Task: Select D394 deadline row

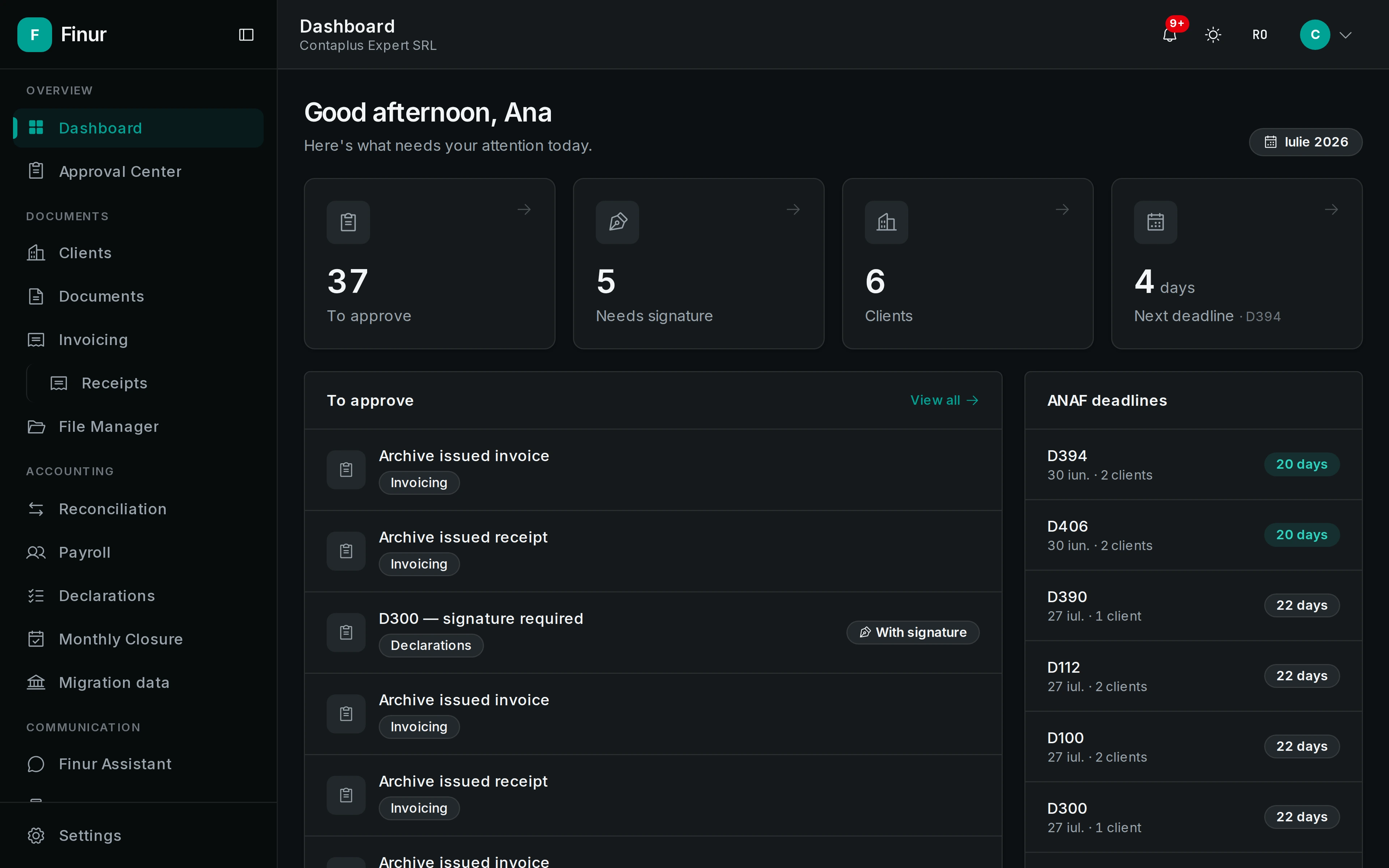Action: click(x=1193, y=464)
